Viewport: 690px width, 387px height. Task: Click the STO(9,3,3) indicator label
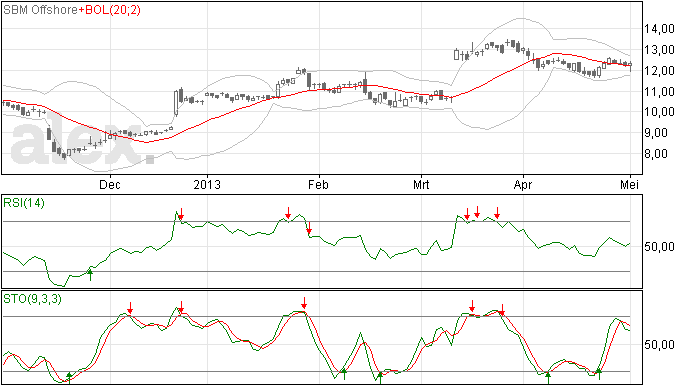point(33,299)
